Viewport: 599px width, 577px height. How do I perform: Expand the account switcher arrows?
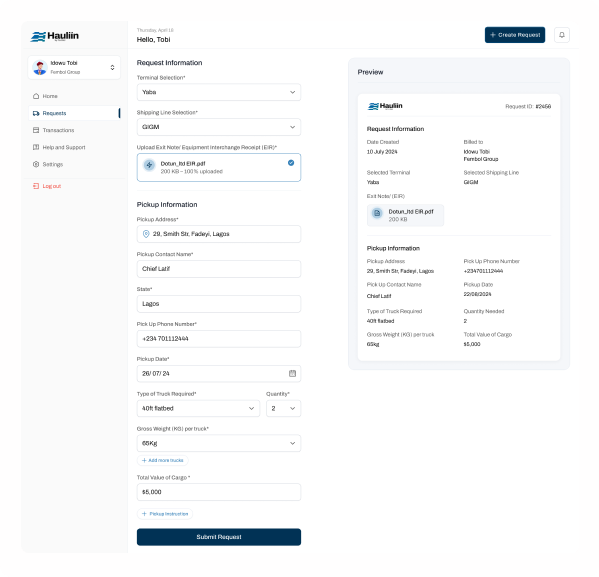pyautogui.click(x=112, y=68)
